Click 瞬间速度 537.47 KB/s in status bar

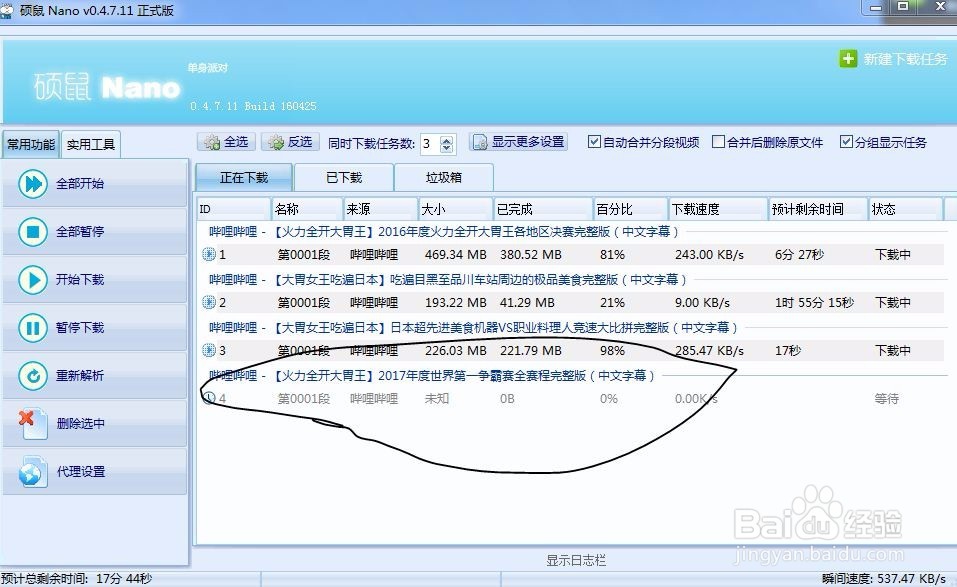(x=883, y=578)
